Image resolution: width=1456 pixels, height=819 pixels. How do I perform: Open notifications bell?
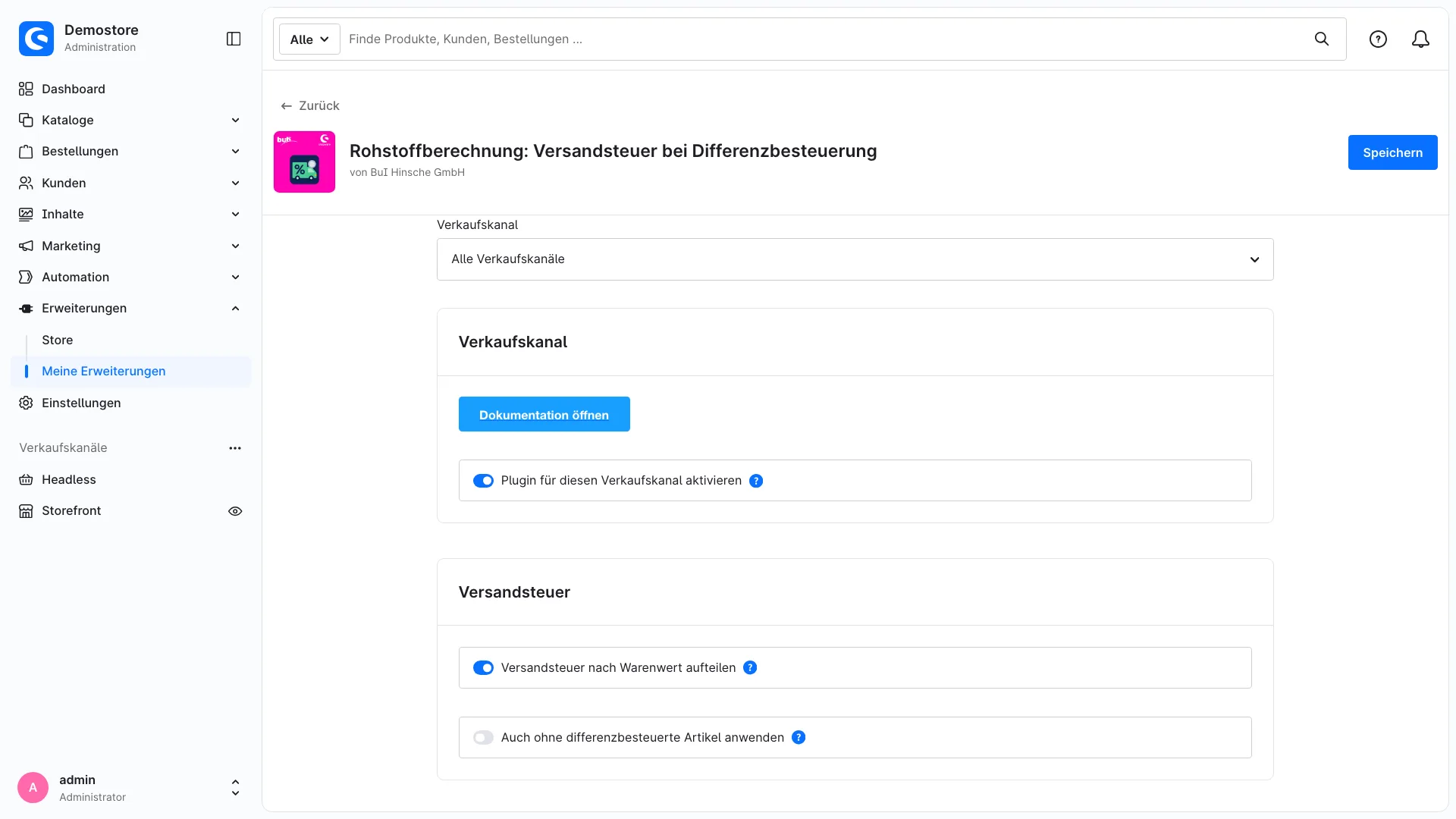tap(1420, 39)
